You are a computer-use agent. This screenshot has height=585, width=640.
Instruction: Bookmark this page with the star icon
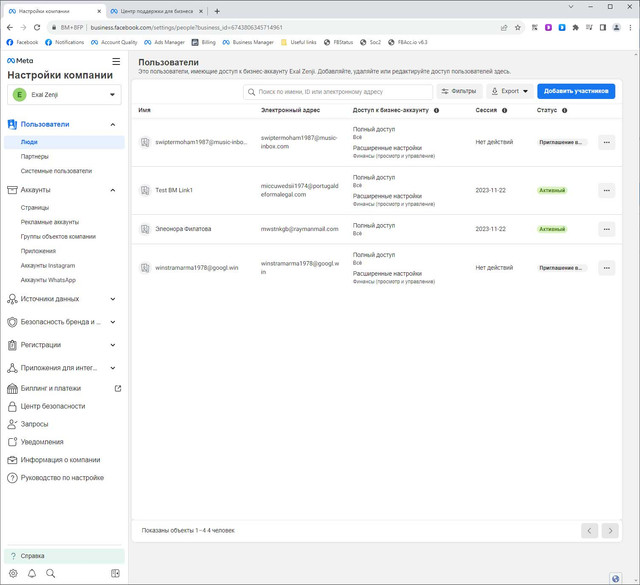[x=518, y=27]
